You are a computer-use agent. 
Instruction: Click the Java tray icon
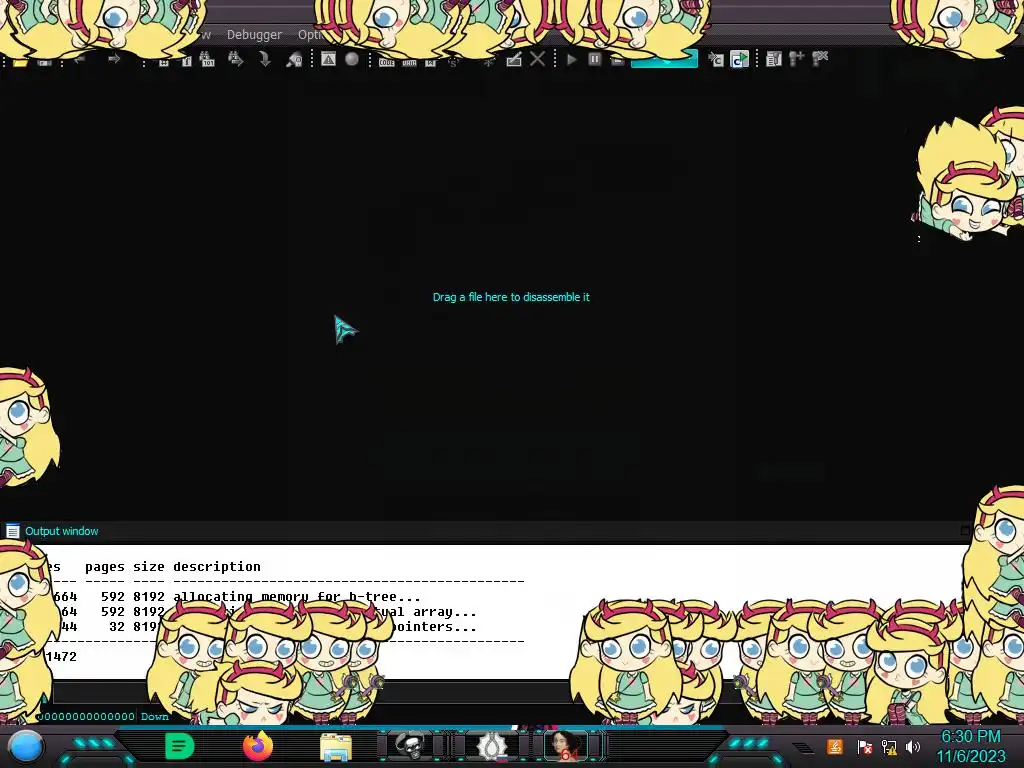834,746
